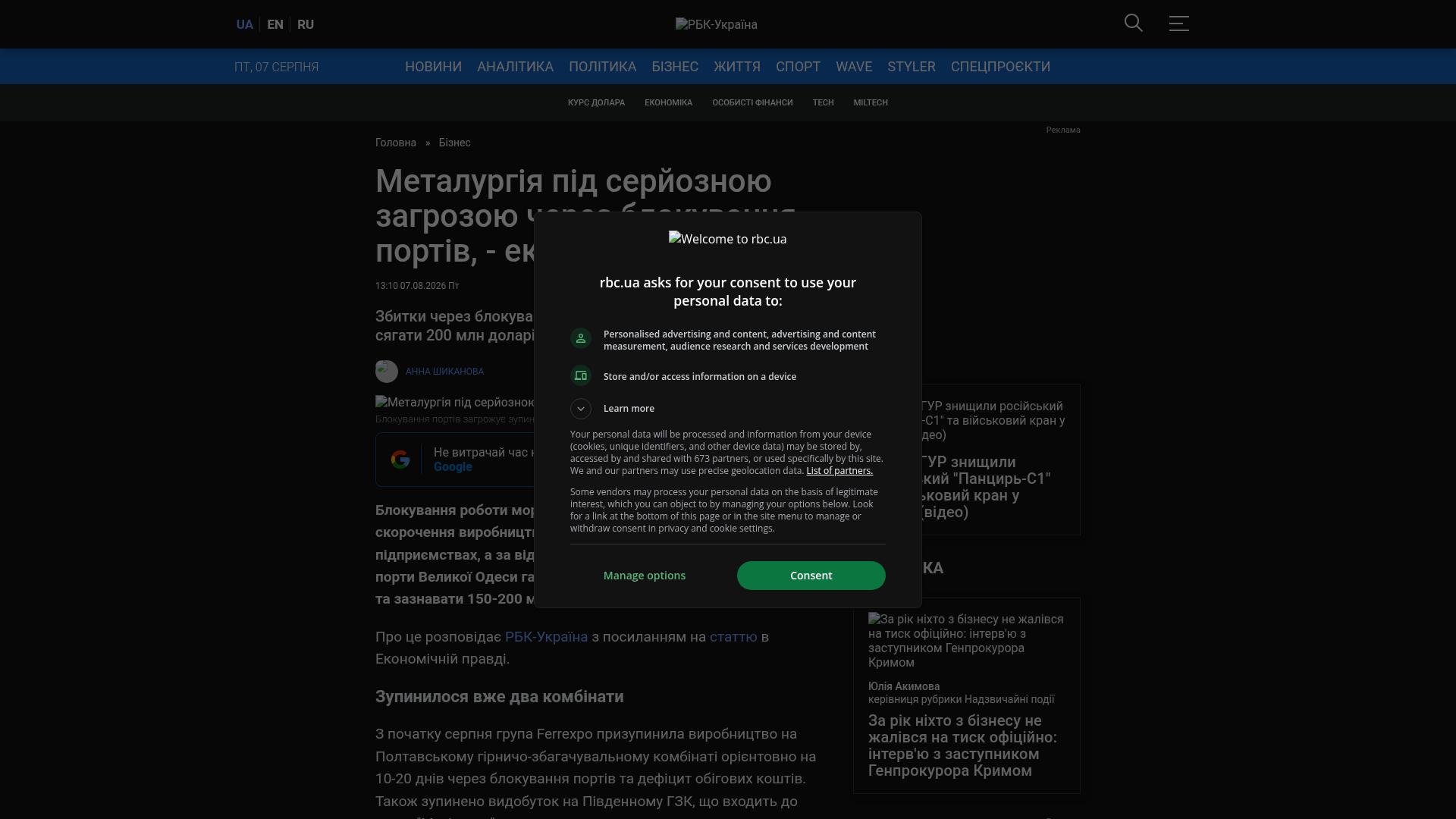This screenshot has height=819, width=1456.
Task: Click the Головна breadcrumb link
Action: (x=396, y=143)
